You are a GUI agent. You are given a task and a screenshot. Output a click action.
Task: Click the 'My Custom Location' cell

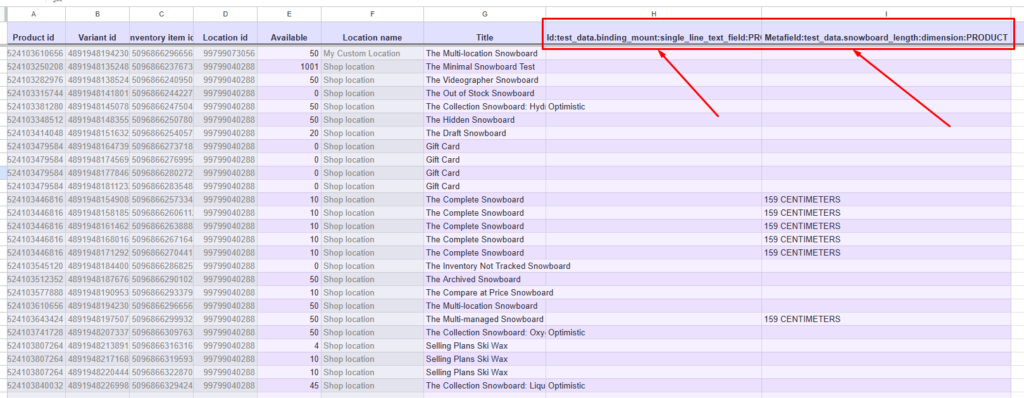point(372,53)
